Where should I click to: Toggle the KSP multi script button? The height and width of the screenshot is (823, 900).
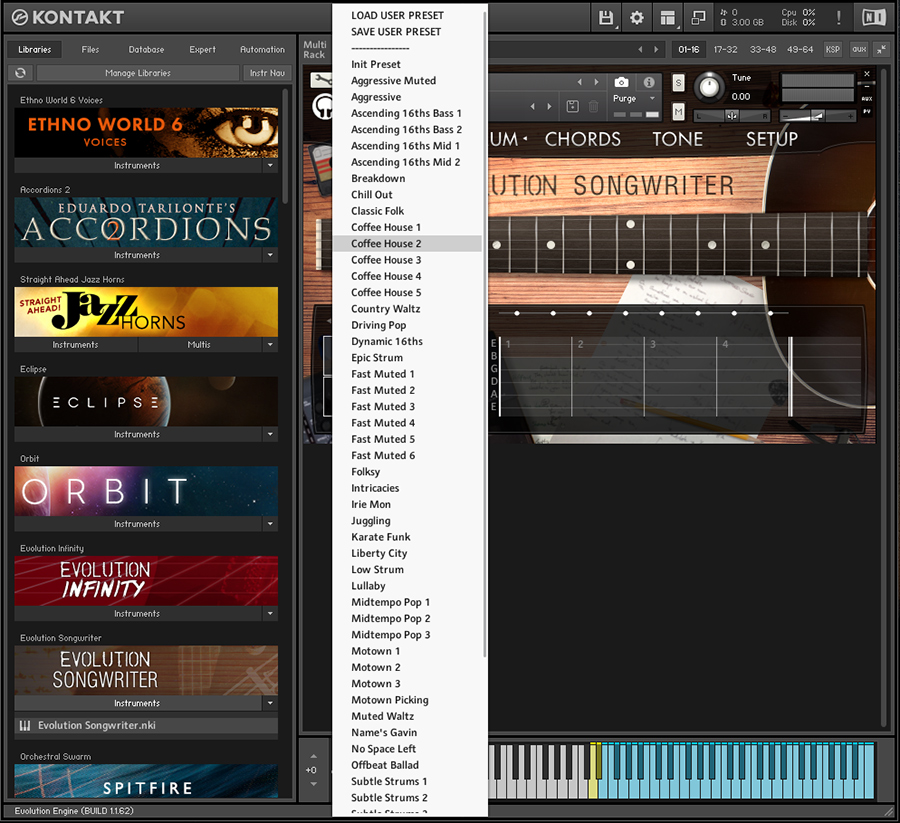click(833, 49)
